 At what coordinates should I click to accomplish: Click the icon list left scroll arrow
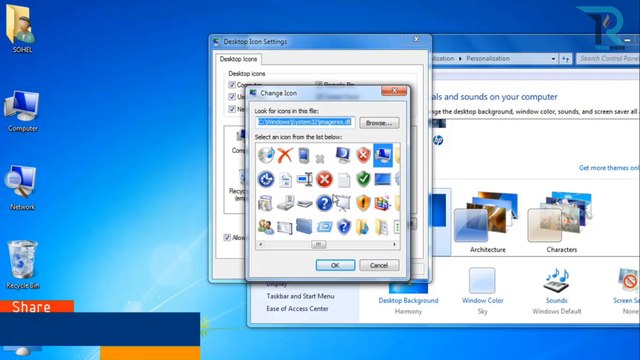(x=260, y=244)
